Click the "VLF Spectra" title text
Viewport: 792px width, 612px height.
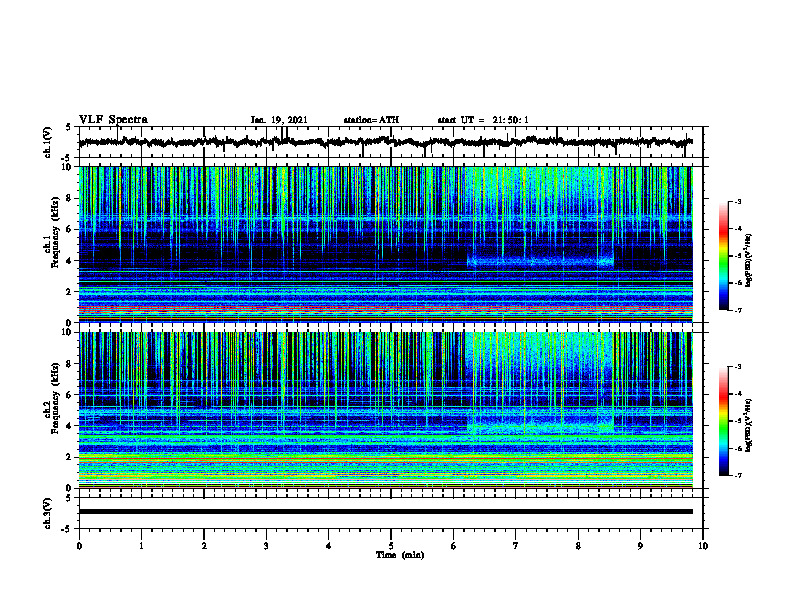pyautogui.click(x=113, y=120)
